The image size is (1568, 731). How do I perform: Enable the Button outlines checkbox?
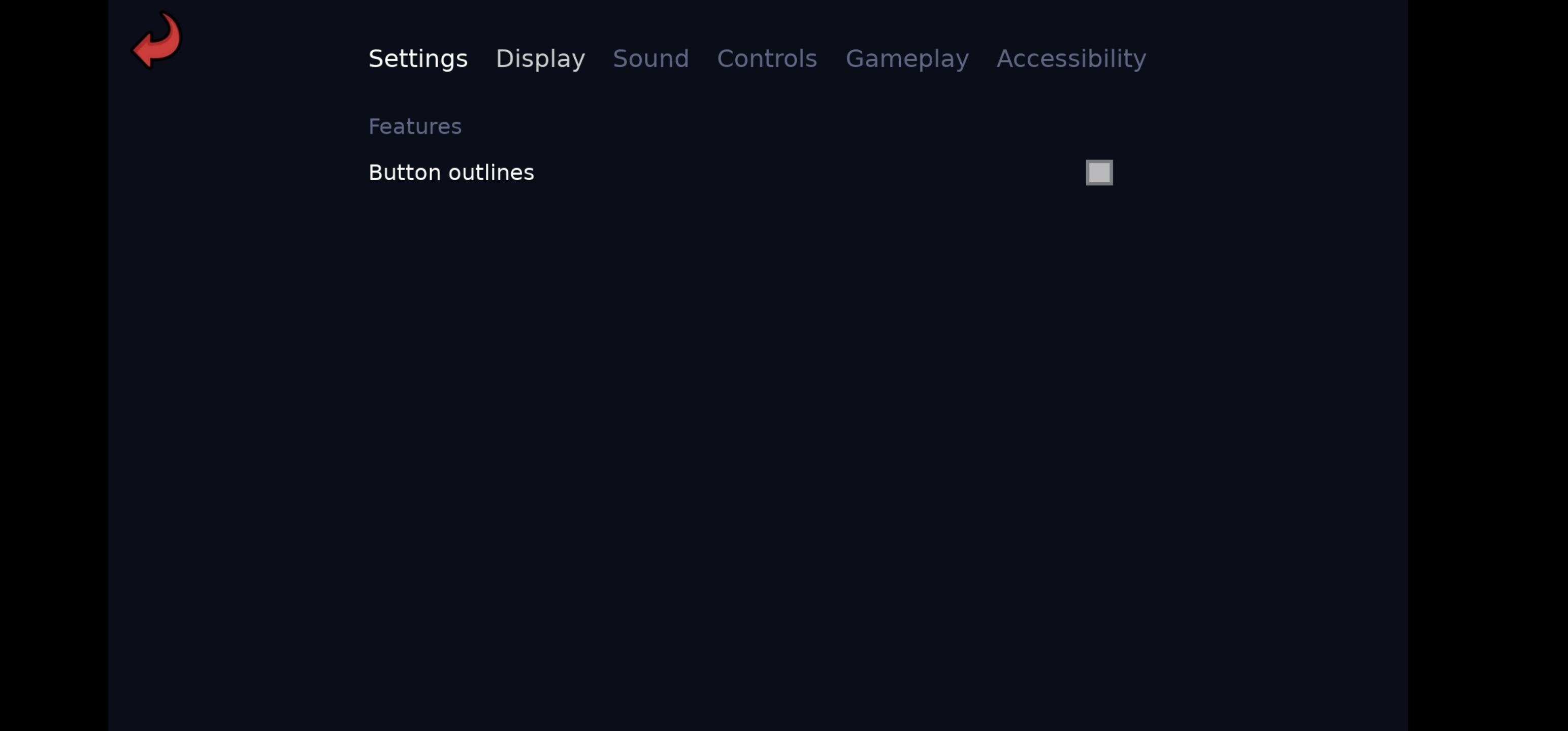tap(1099, 172)
